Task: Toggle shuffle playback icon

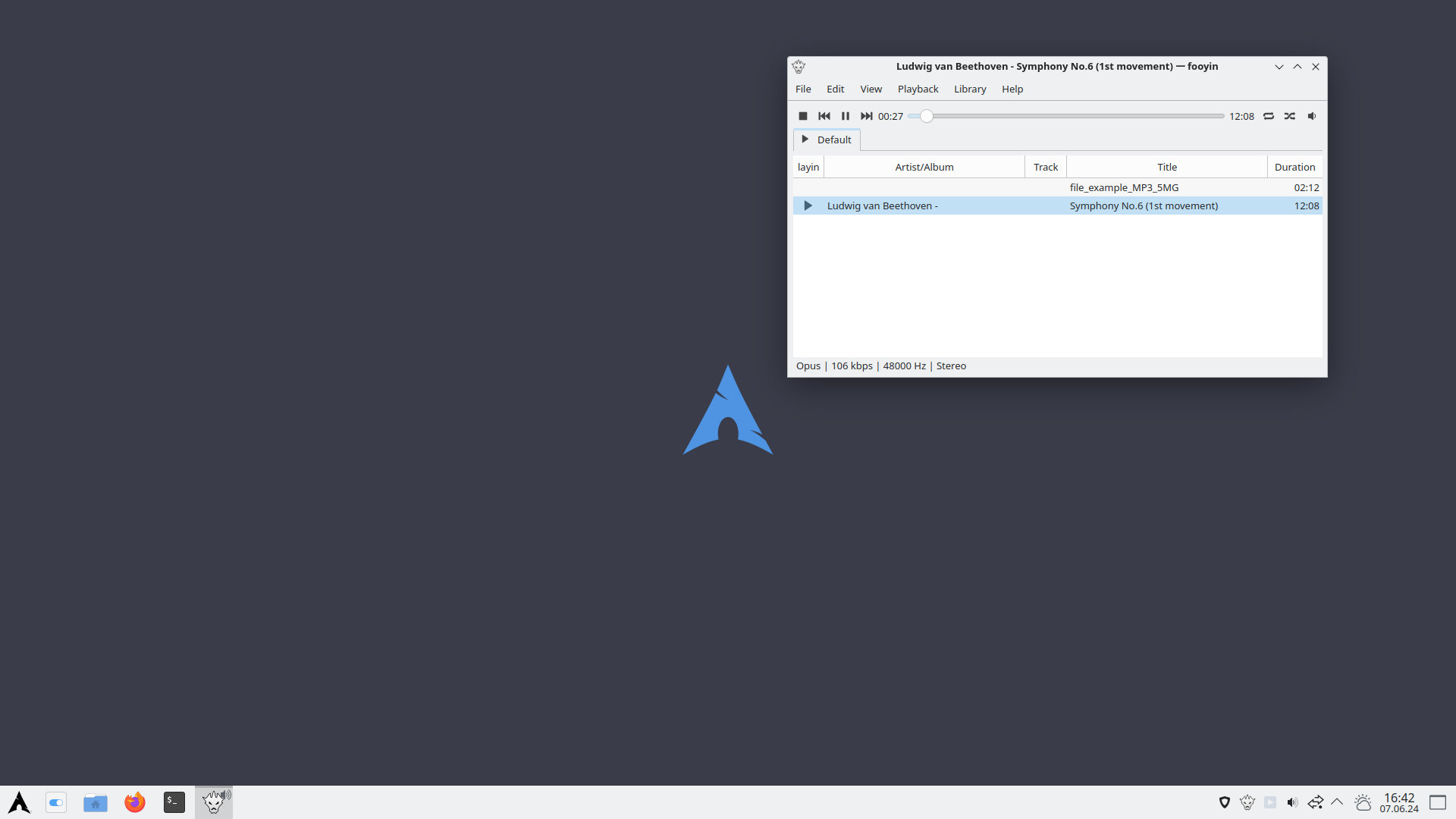Action: pyautogui.click(x=1290, y=116)
